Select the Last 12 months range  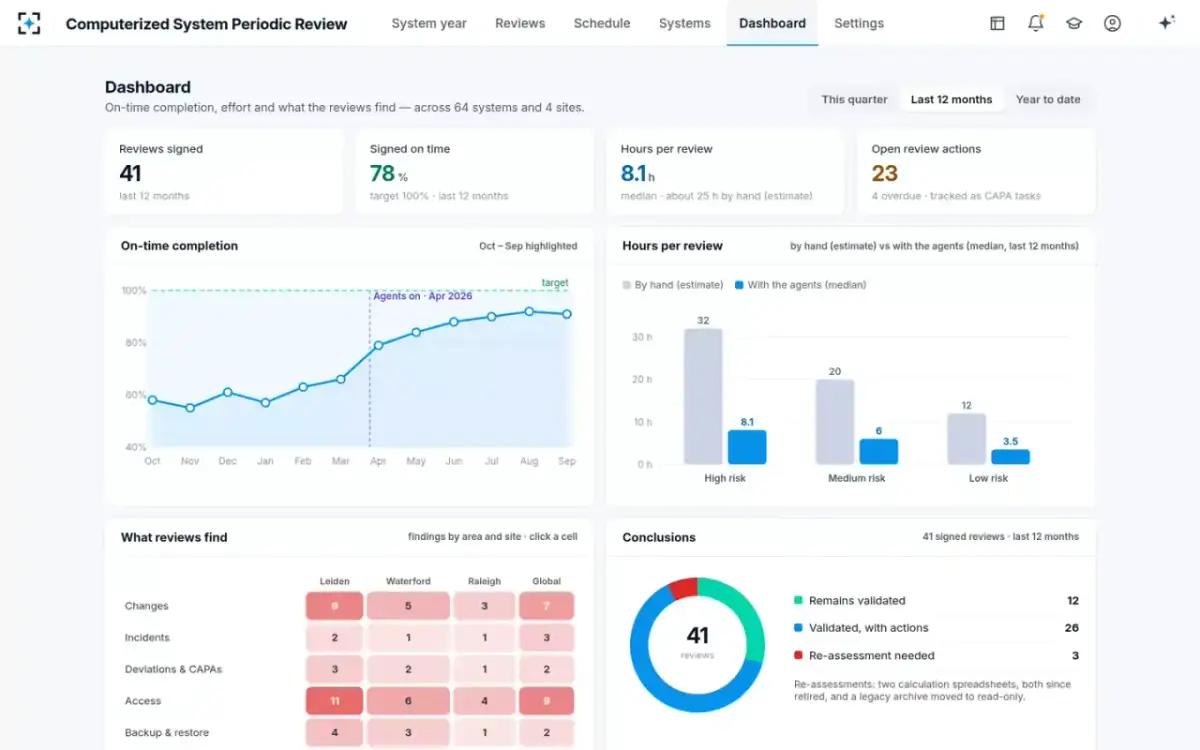[951, 99]
